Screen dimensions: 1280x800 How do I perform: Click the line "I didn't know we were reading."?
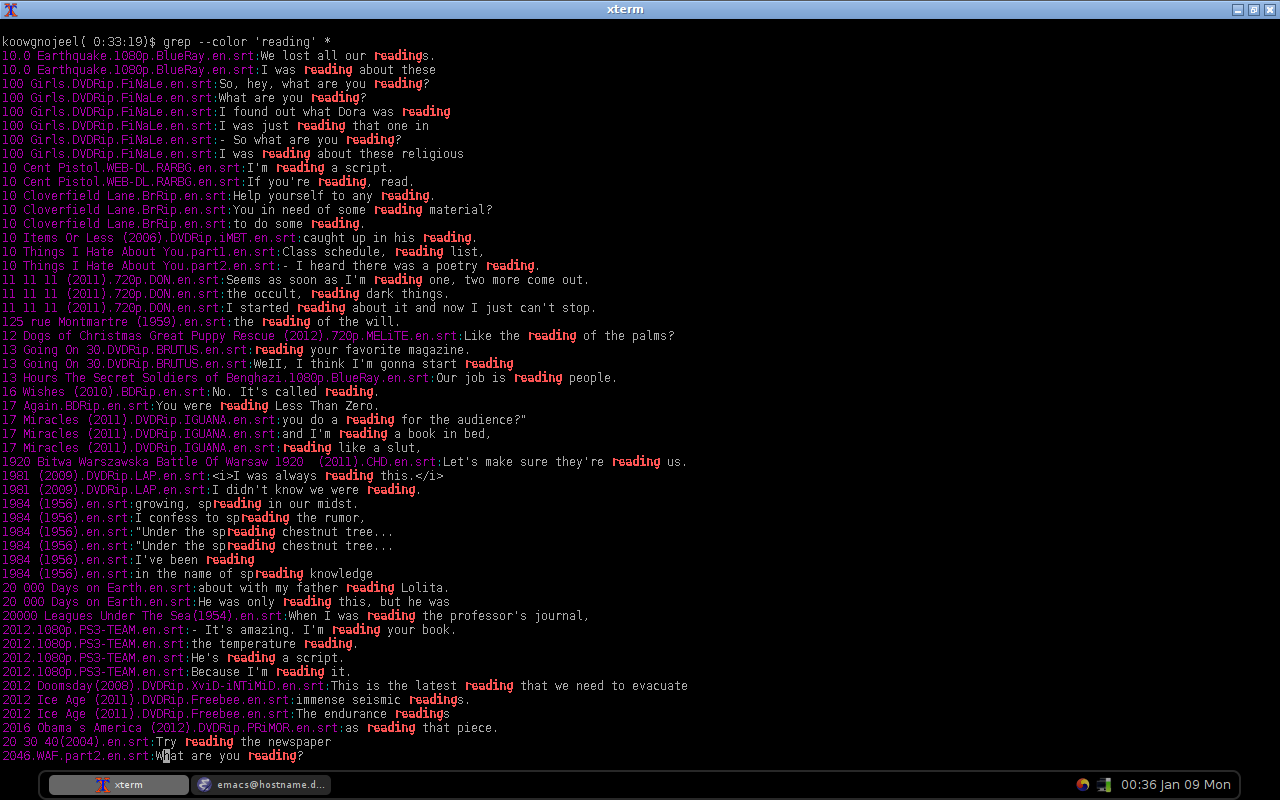(316, 490)
